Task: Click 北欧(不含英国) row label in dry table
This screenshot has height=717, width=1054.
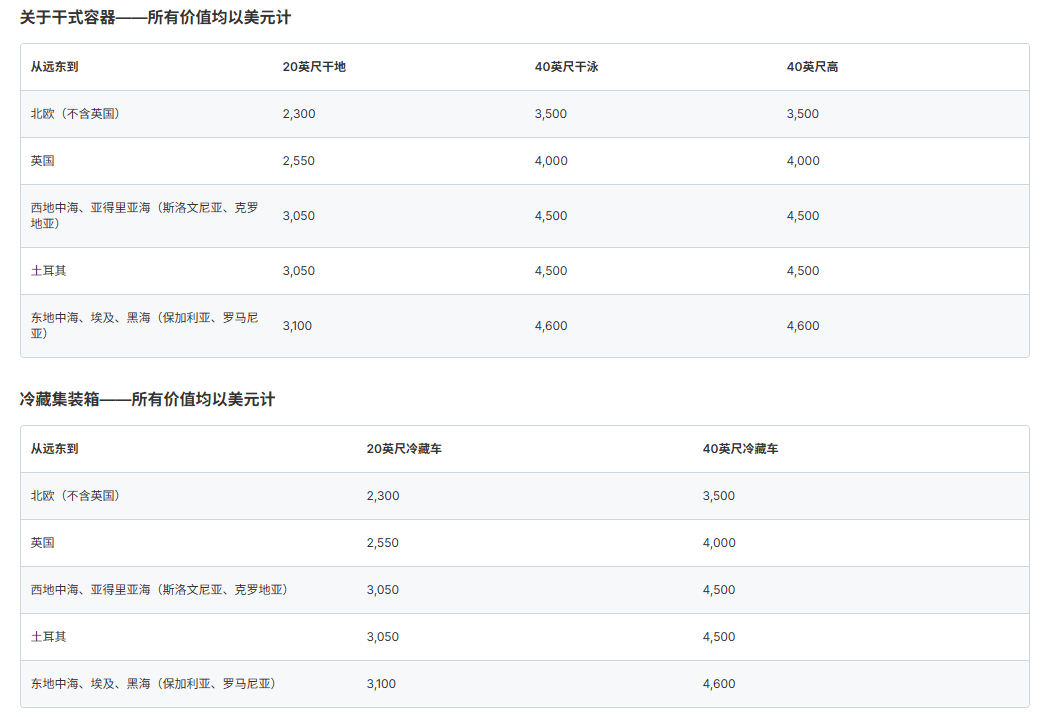Action: (x=75, y=114)
